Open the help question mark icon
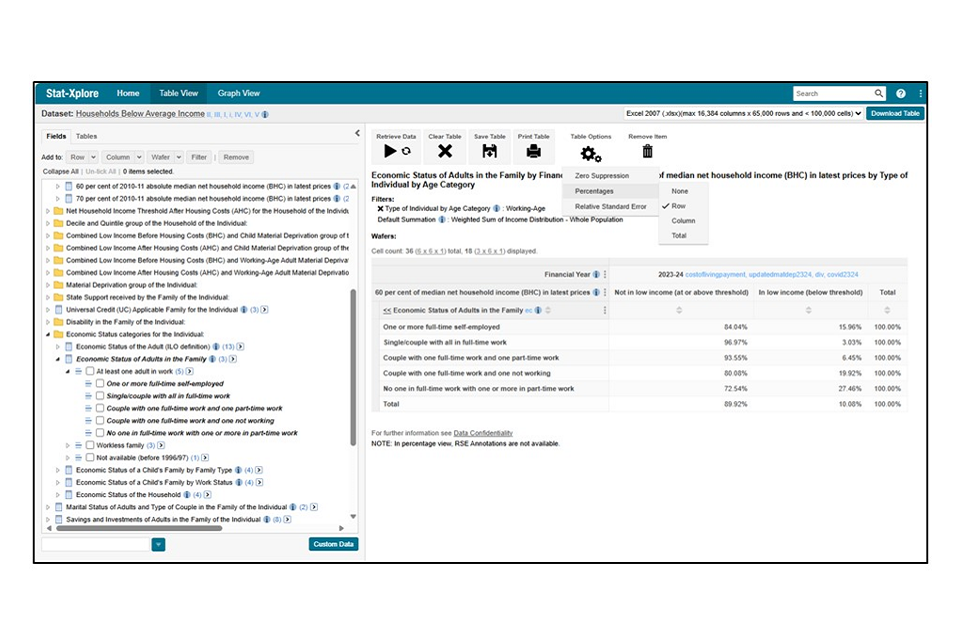960x640 pixels. pos(901,94)
